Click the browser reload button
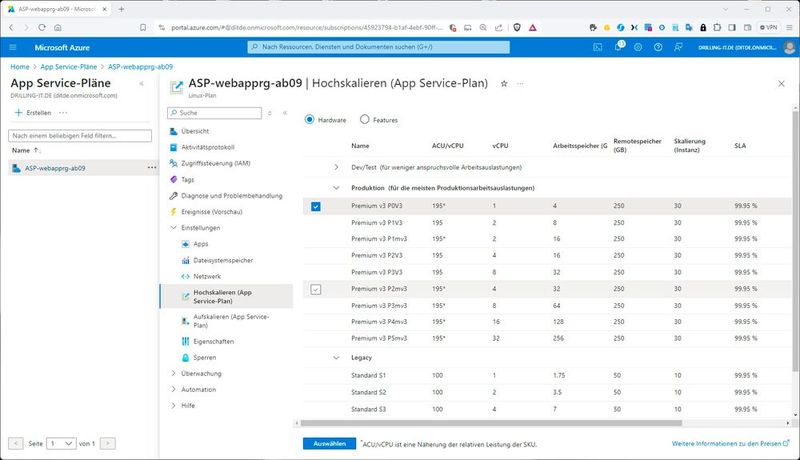 (42, 28)
